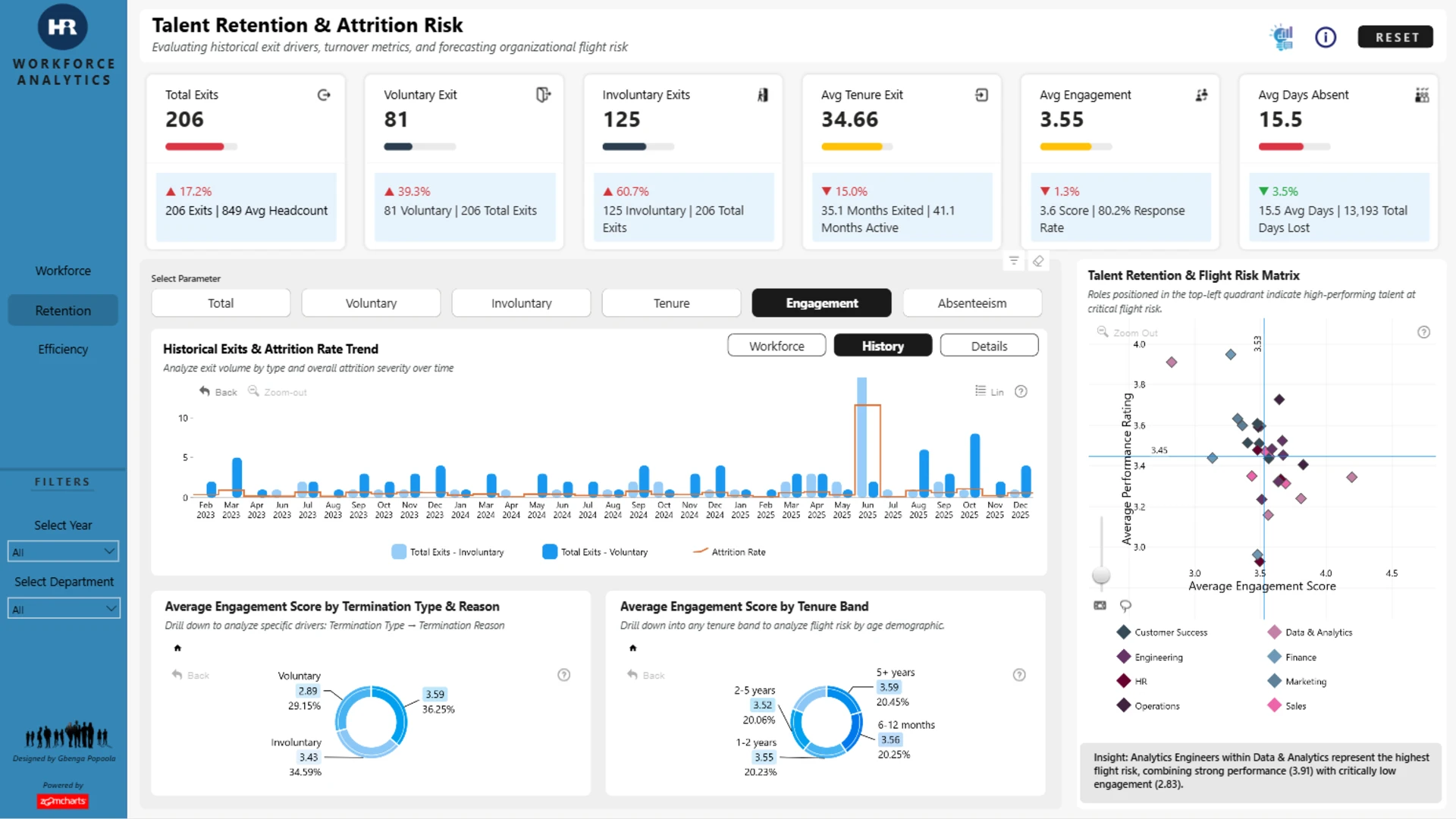Select the Engagement parameter
This screenshot has width=1456, height=819.
click(822, 303)
